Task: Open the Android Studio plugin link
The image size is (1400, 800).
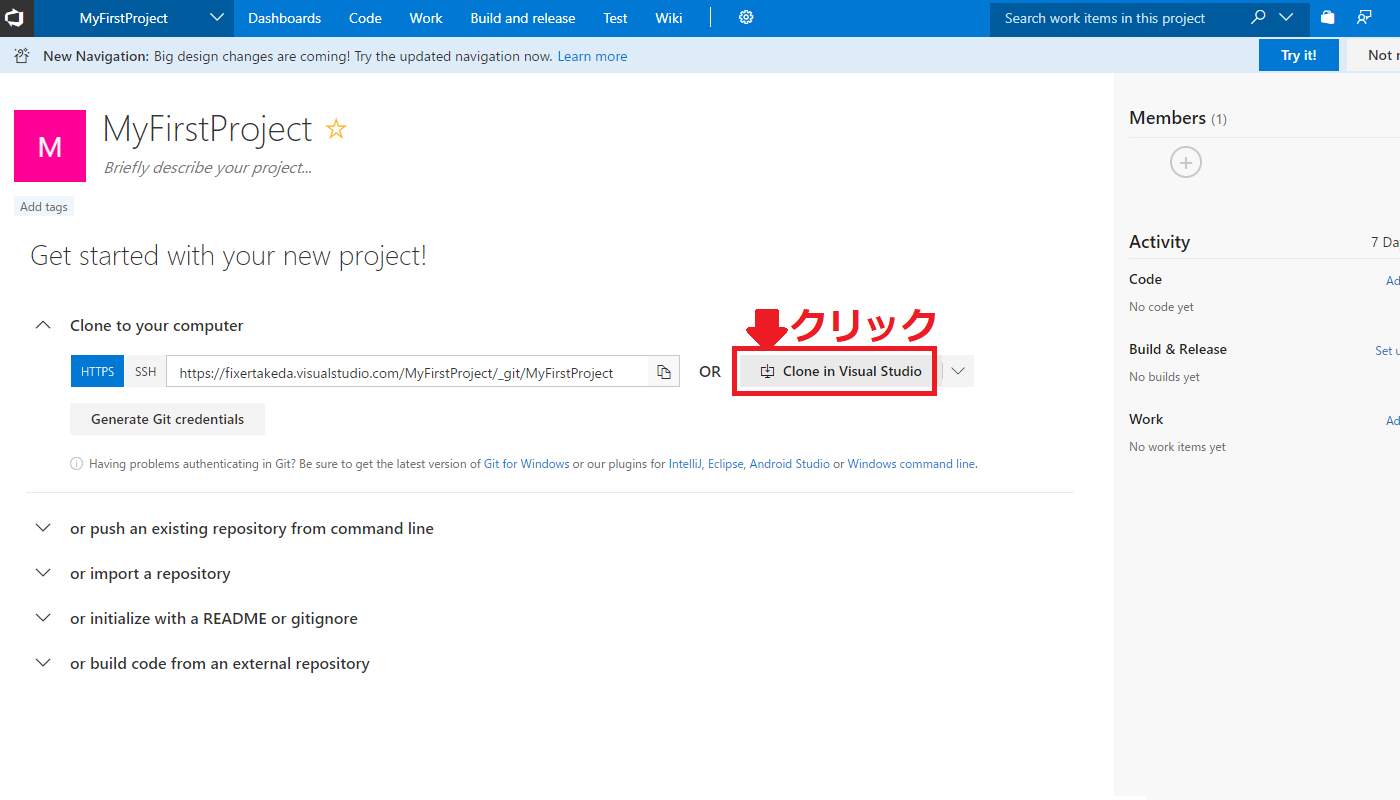Action: coord(790,464)
